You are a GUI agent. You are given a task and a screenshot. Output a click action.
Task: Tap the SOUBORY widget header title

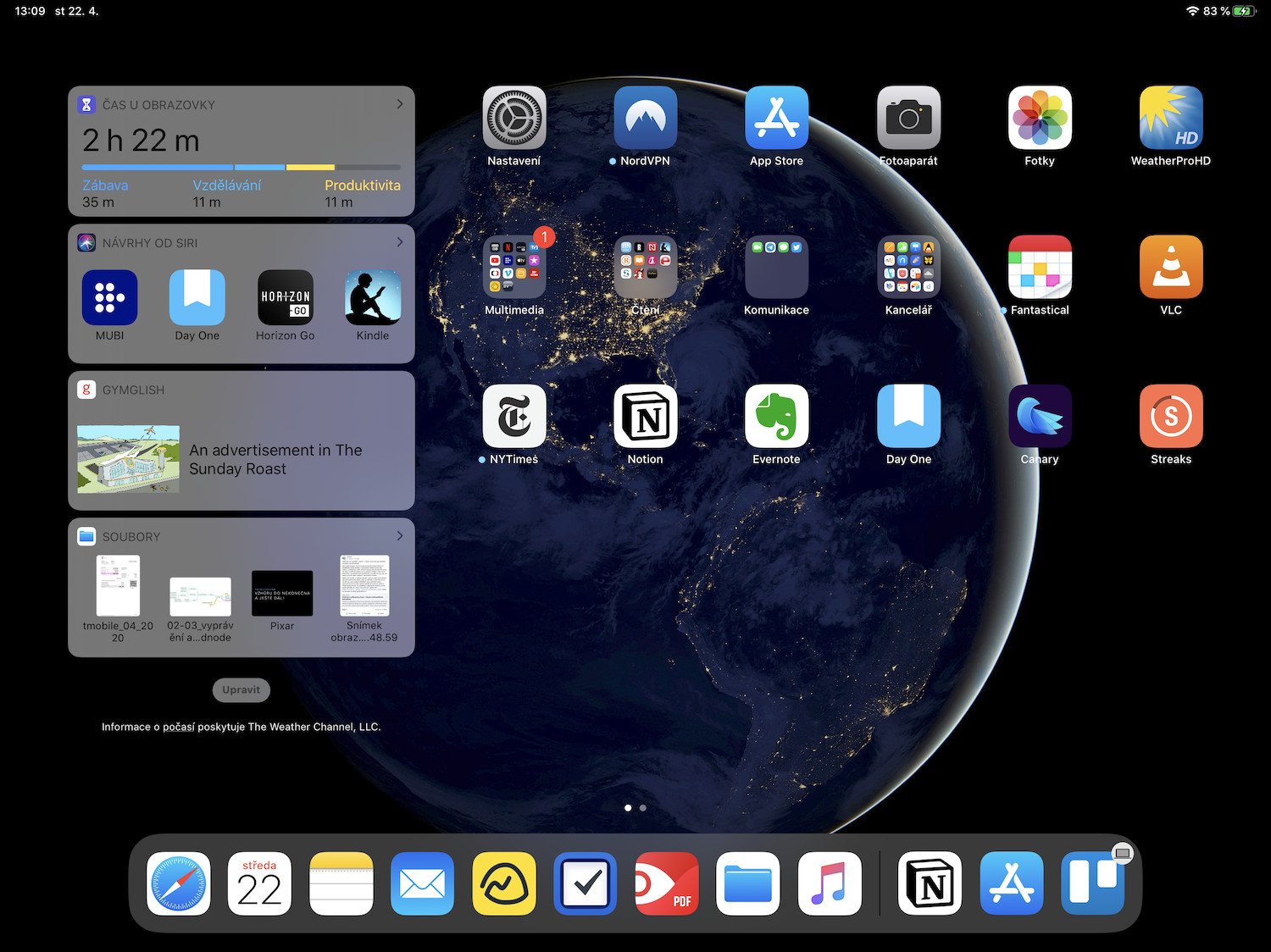(131, 537)
